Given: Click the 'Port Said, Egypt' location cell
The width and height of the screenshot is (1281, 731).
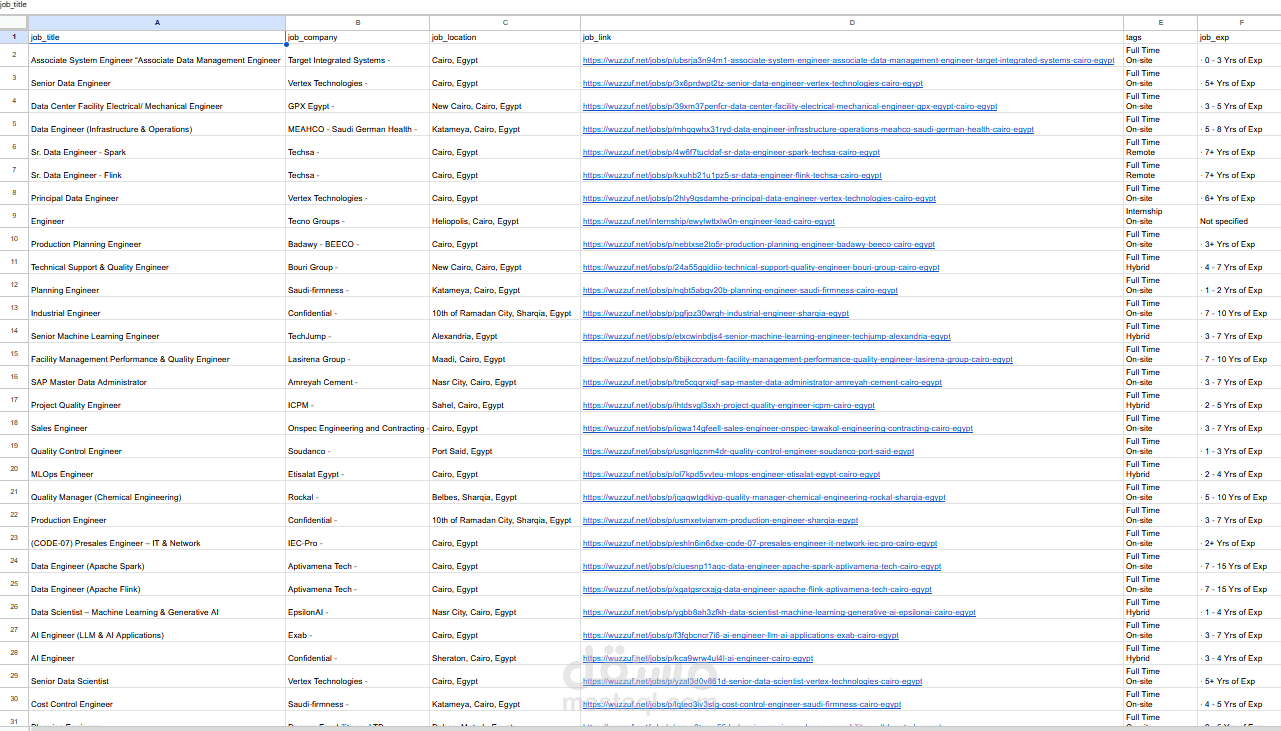Looking at the screenshot, I should (x=505, y=447).
